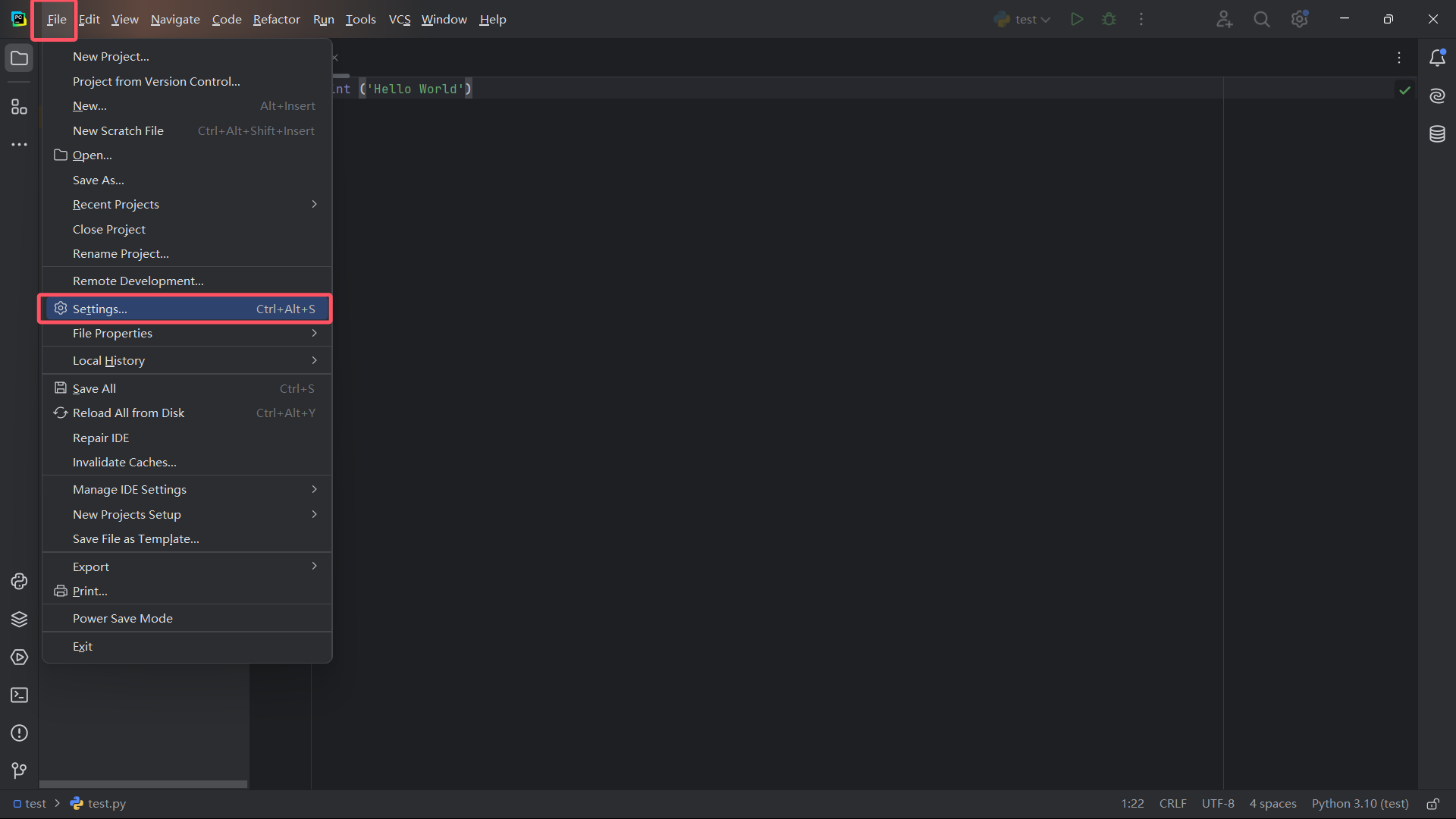Open the Database tool window
This screenshot has width=1456, height=819.
click(x=1437, y=134)
